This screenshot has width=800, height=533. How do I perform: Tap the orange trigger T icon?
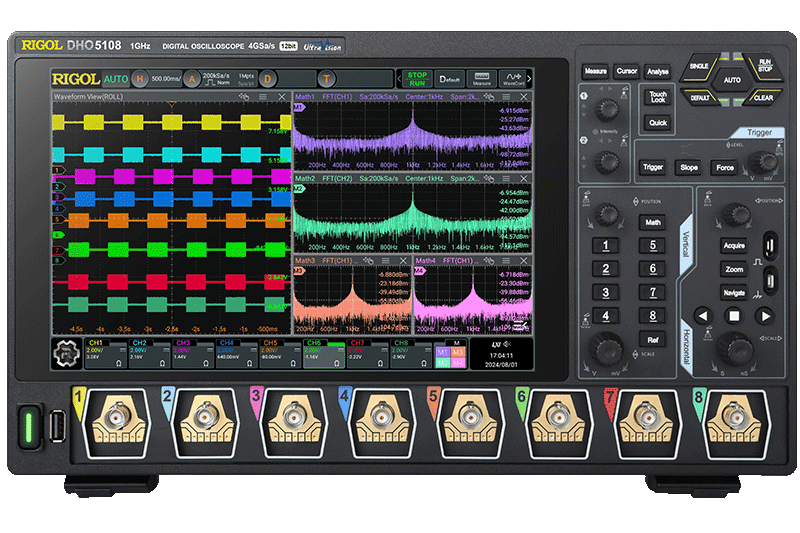click(x=326, y=79)
